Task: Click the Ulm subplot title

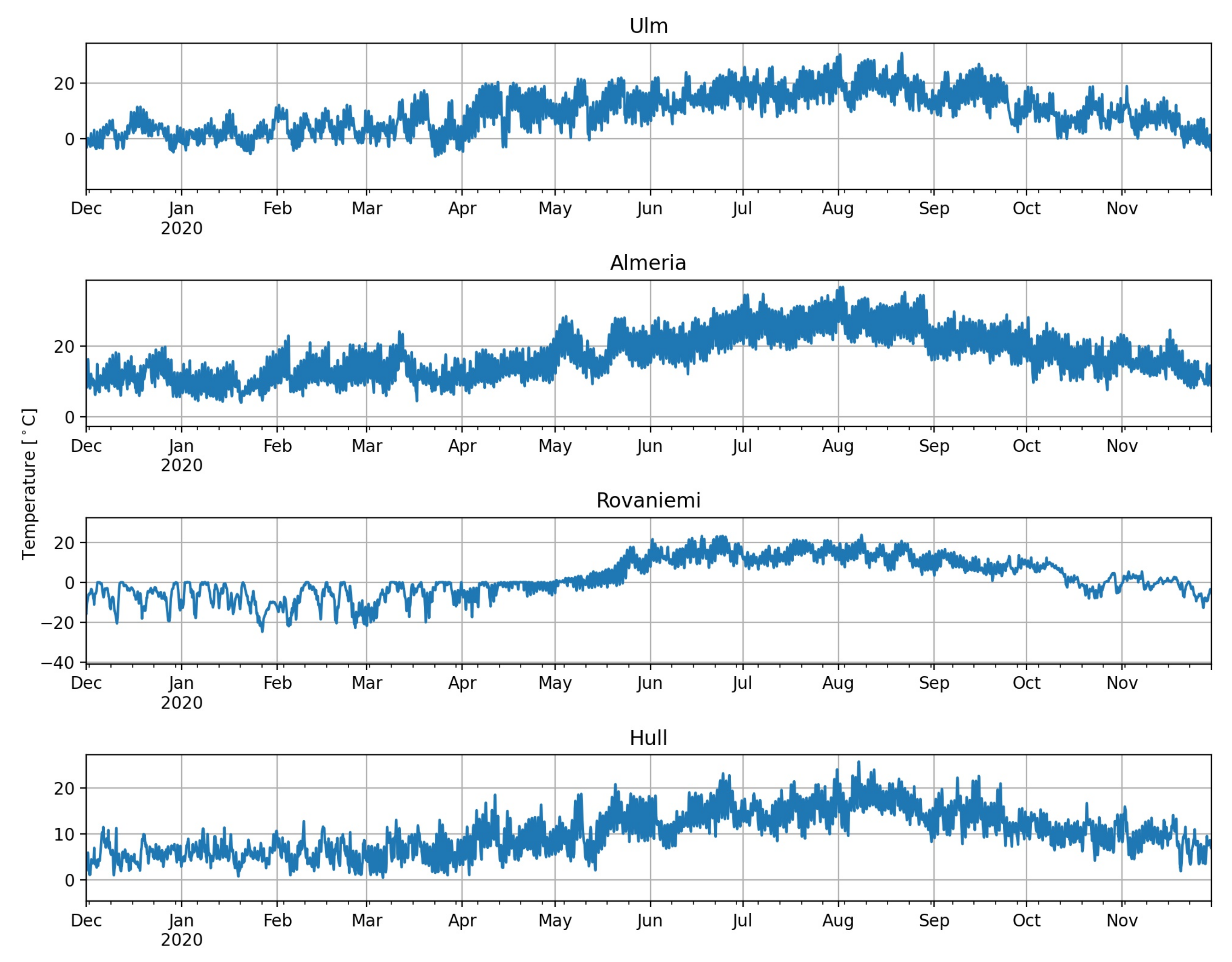Action: tap(648, 26)
